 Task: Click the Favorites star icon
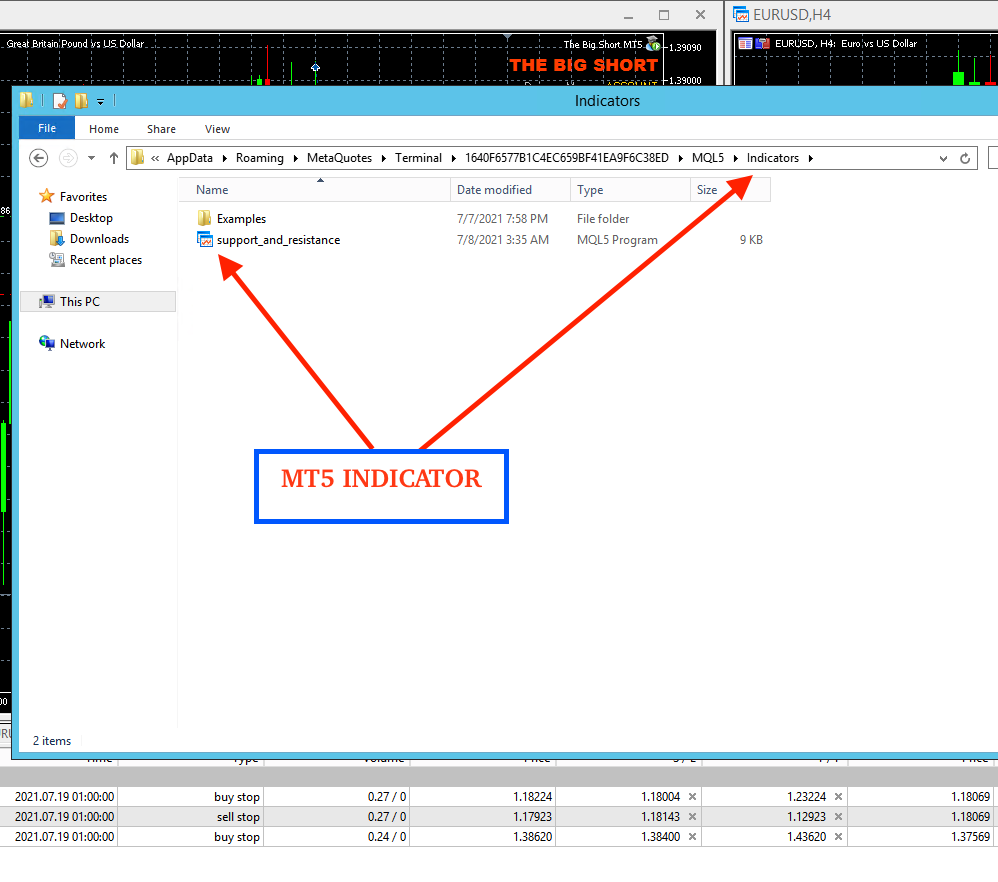pyautogui.click(x=46, y=196)
